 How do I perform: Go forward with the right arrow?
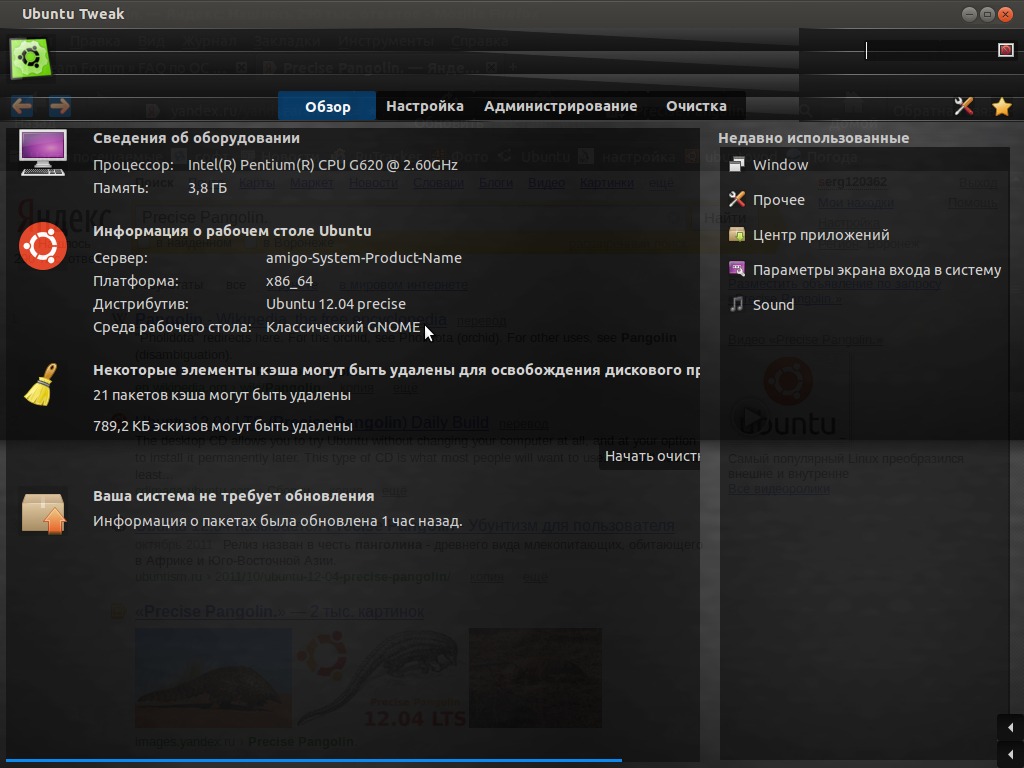[59, 106]
